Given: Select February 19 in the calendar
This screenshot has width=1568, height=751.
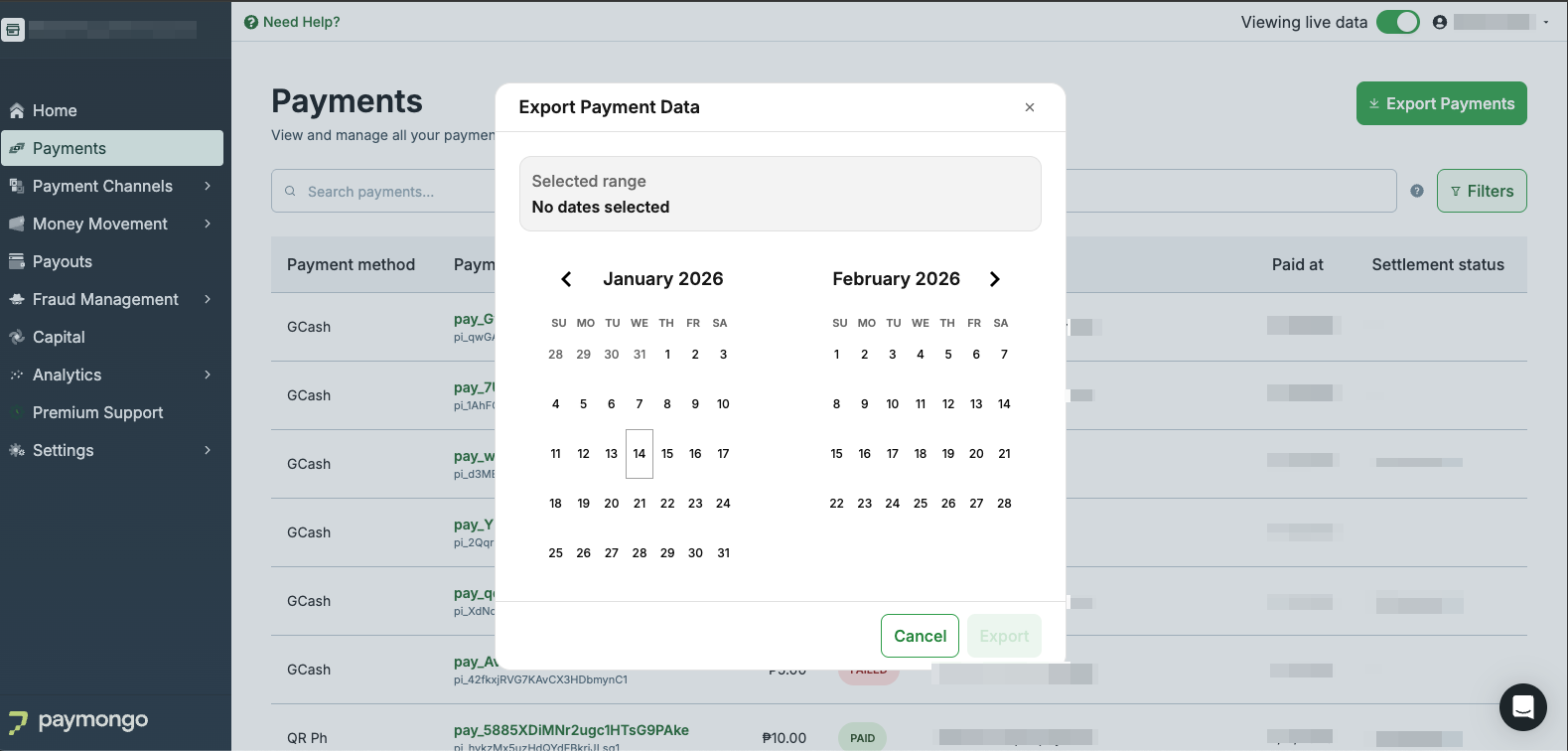Looking at the screenshot, I should [x=948, y=454].
